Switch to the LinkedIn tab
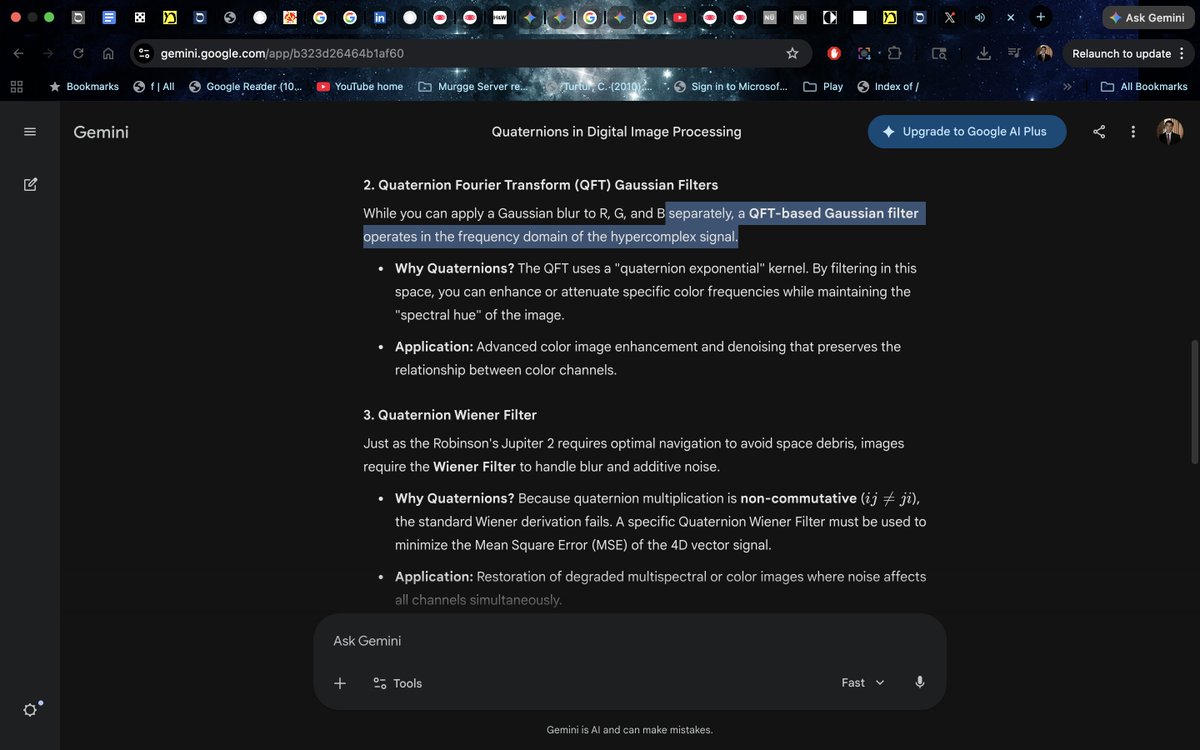The image size is (1200, 750). pos(380,17)
